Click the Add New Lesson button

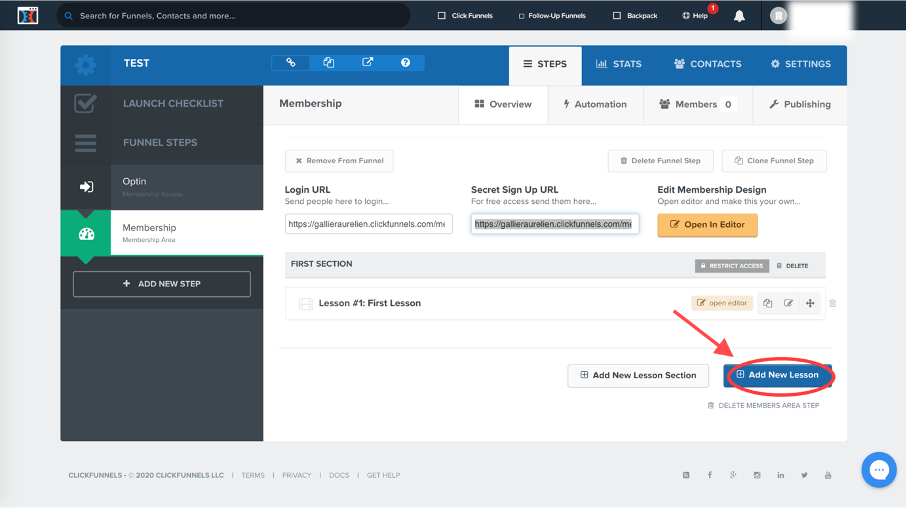point(777,375)
